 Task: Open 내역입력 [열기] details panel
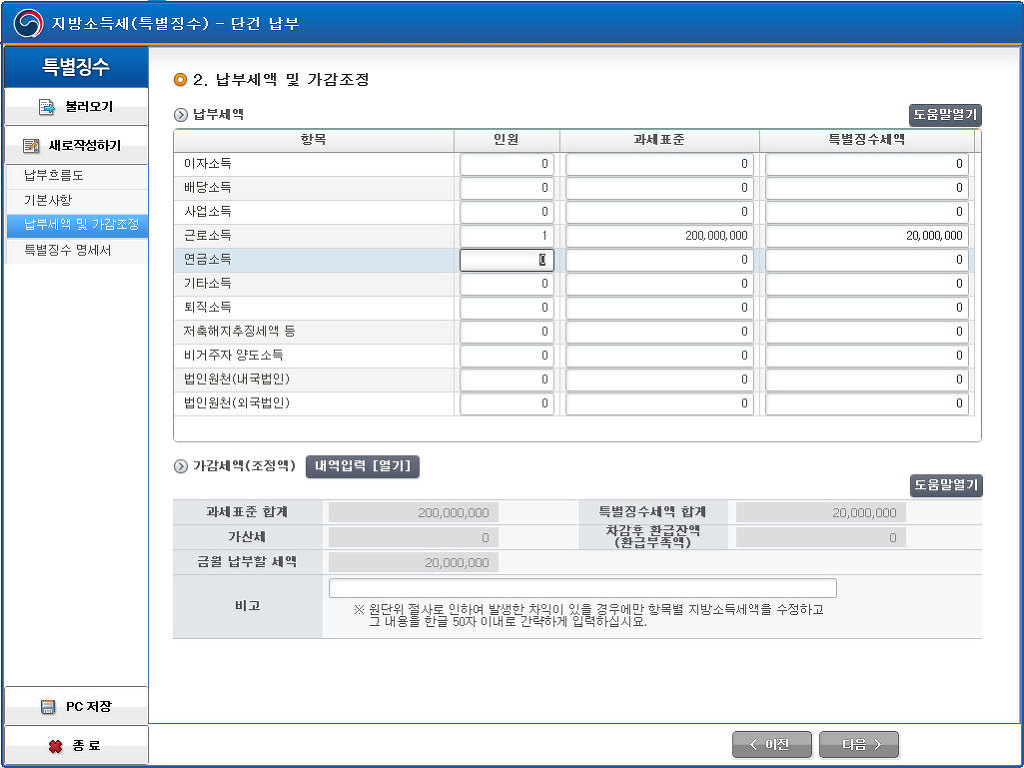click(362, 466)
